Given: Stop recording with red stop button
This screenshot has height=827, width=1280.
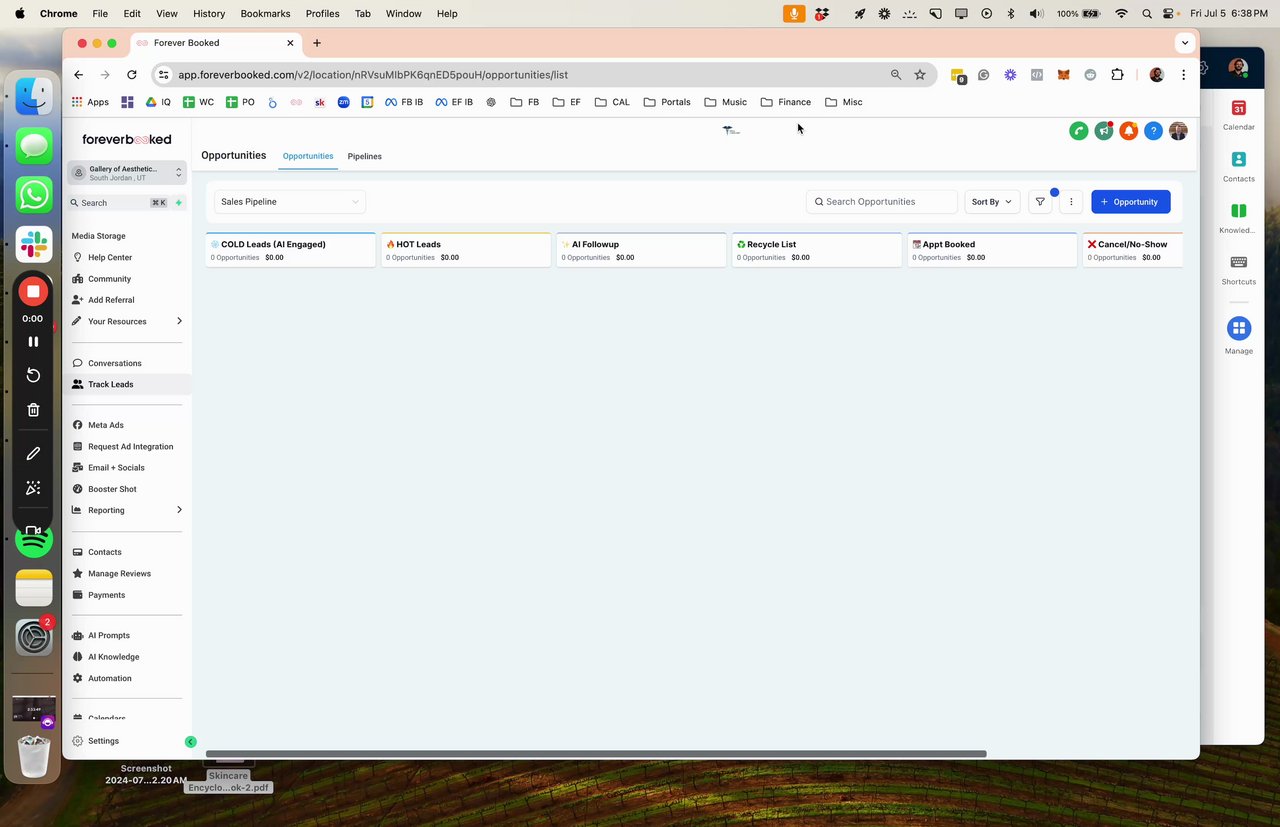Looking at the screenshot, I should [33, 291].
